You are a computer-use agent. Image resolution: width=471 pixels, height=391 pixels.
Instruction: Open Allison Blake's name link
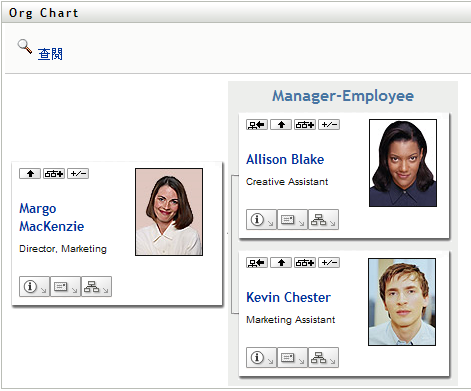[x=285, y=159]
